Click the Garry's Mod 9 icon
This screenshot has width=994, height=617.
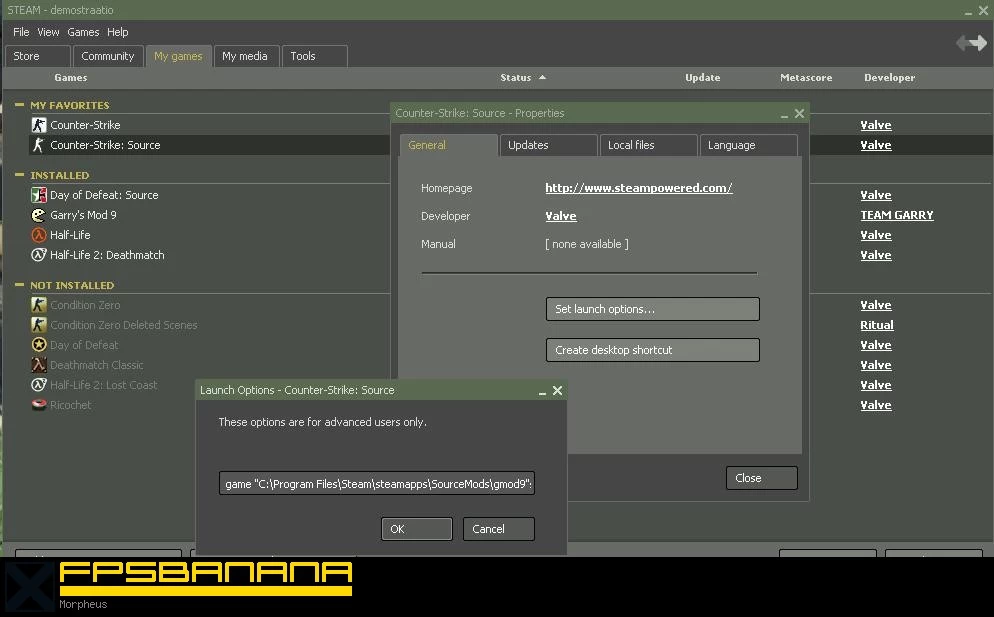(39, 215)
